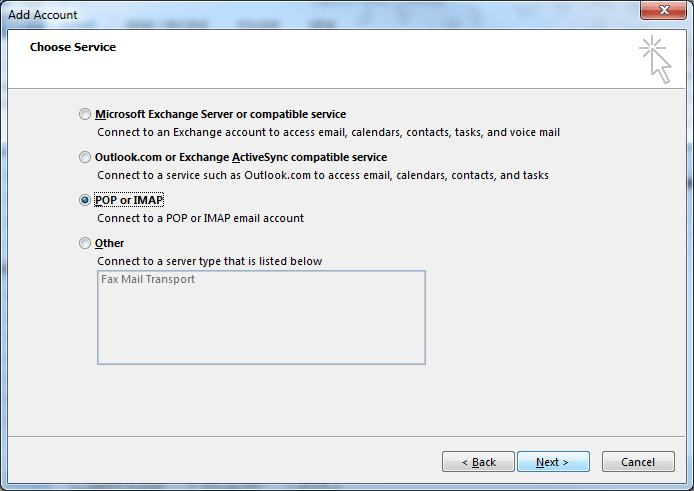Close the Add Account window
The height and width of the screenshot is (491, 694).
coord(663,10)
